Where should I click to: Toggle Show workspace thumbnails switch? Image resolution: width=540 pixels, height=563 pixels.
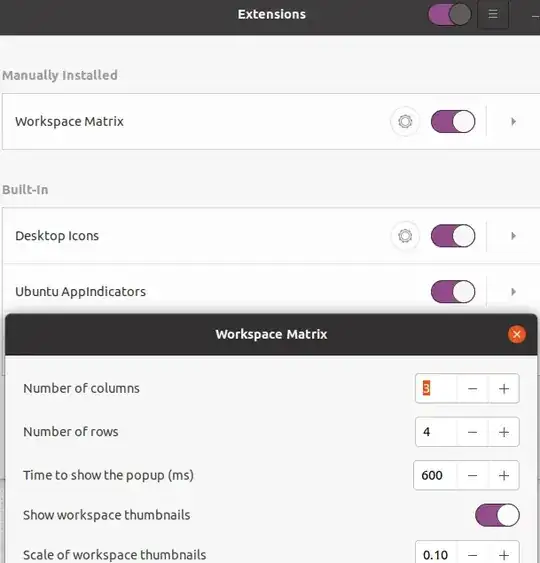[497, 515]
